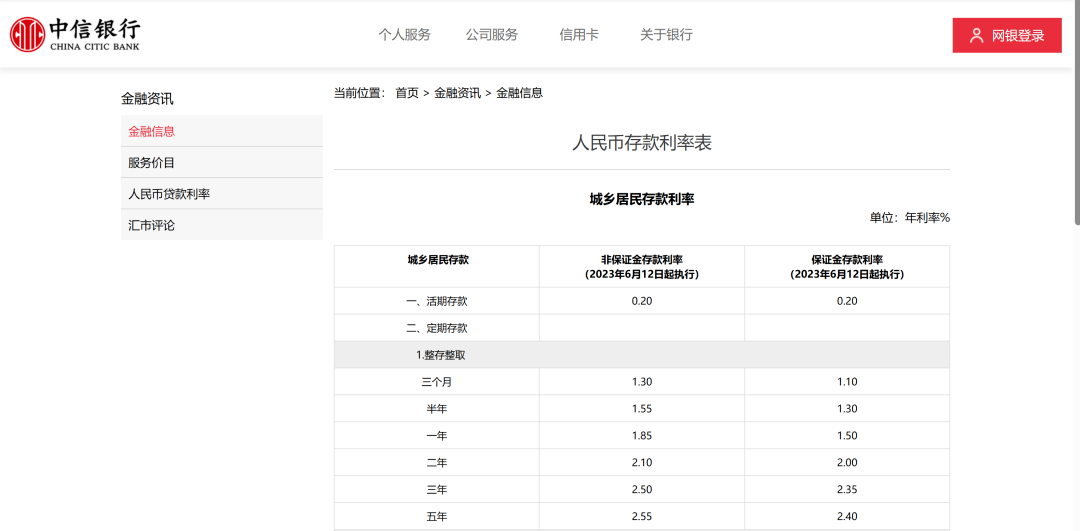
Task: Go to 首页 via breadcrumb
Action: point(407,93)
